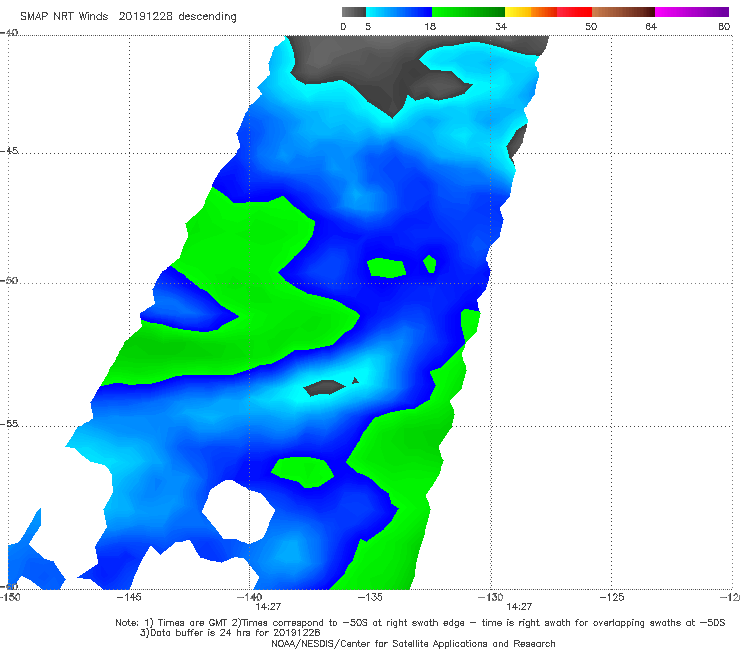Viewport: 740px width, 650px height.
Task: Click the title 'SMAP NRT Winds 20191228 descending'
Action: (128, 17)
